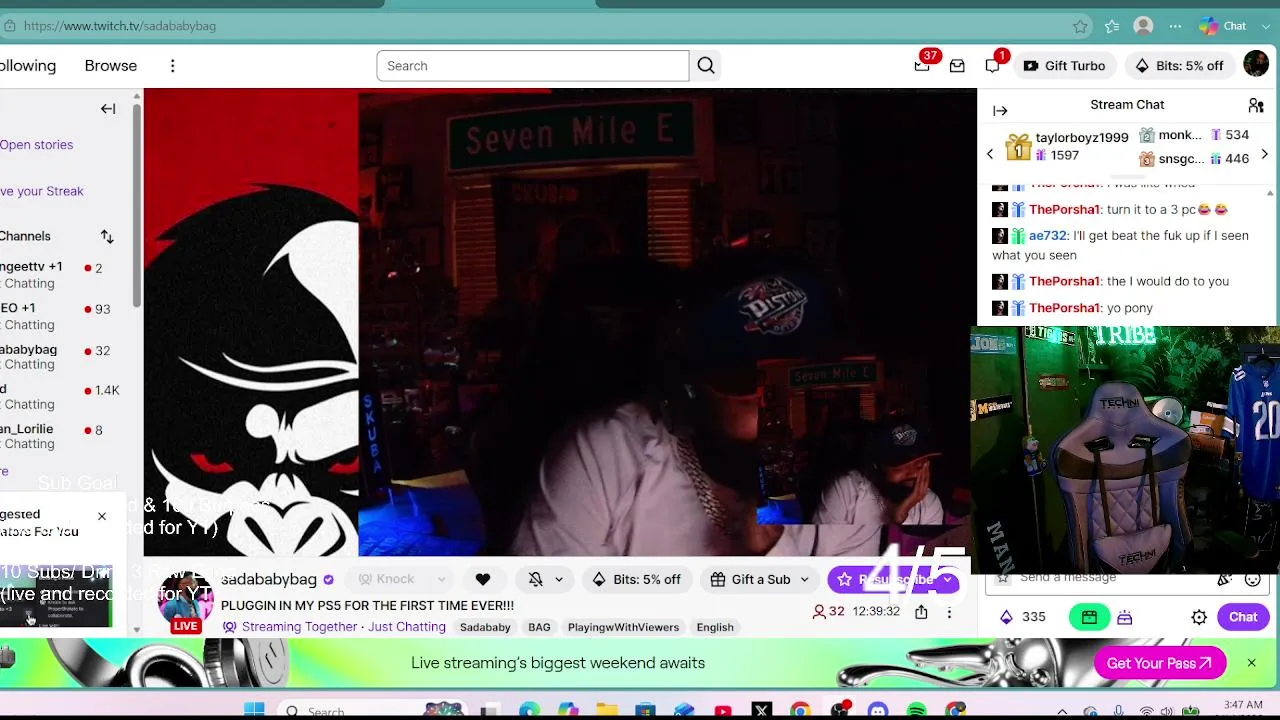Favorite this page with star icon
The width and height of the screenshot is (1280, 720).
1080,26
